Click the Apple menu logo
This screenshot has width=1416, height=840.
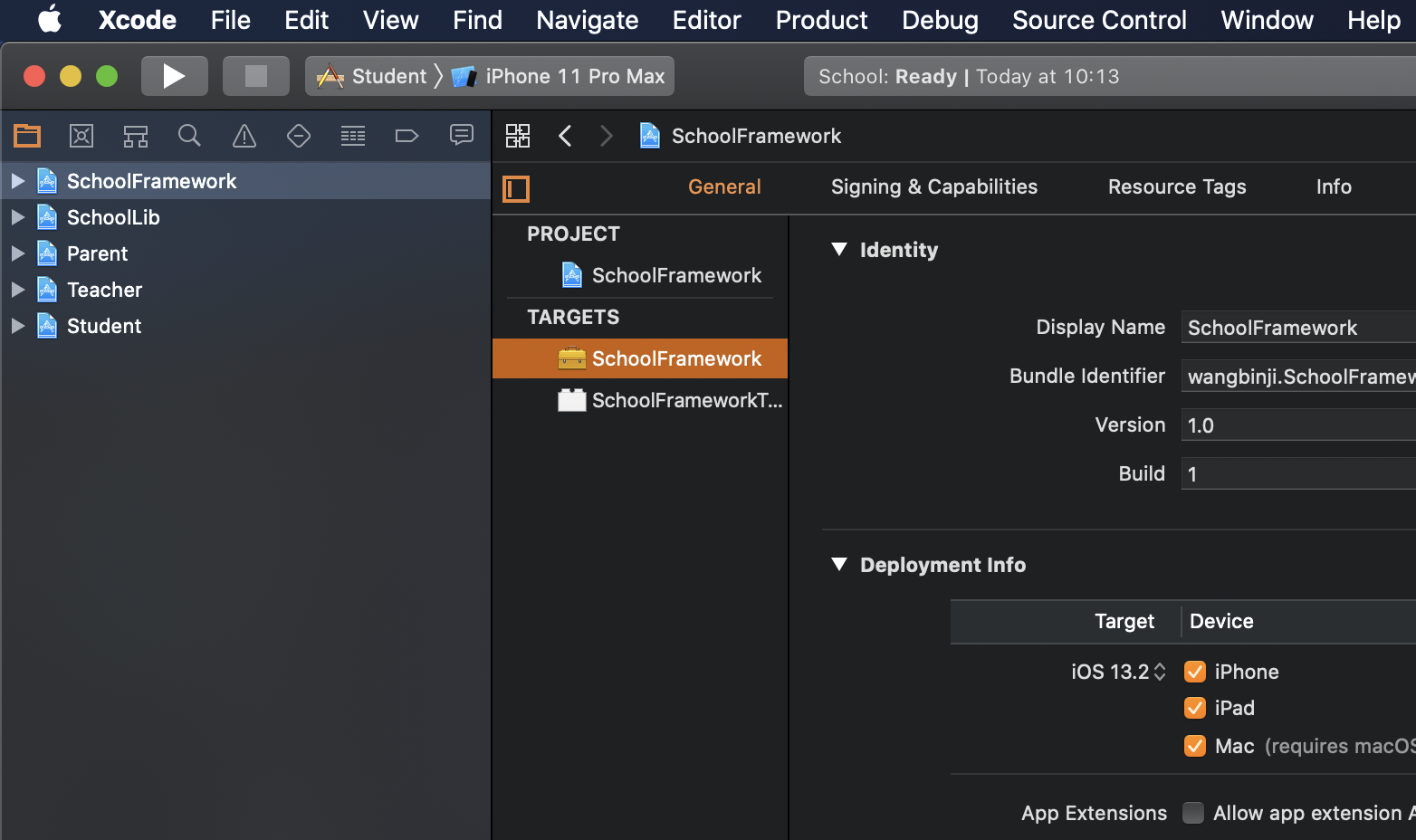click(50, 19)
